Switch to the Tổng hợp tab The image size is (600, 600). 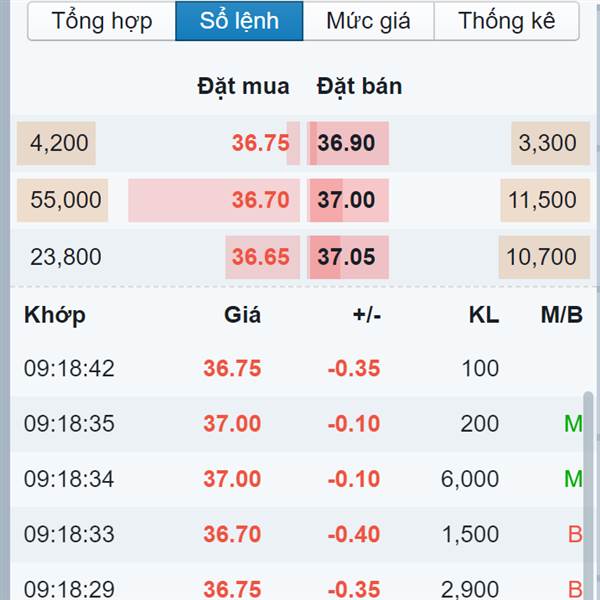pos(102,21)
